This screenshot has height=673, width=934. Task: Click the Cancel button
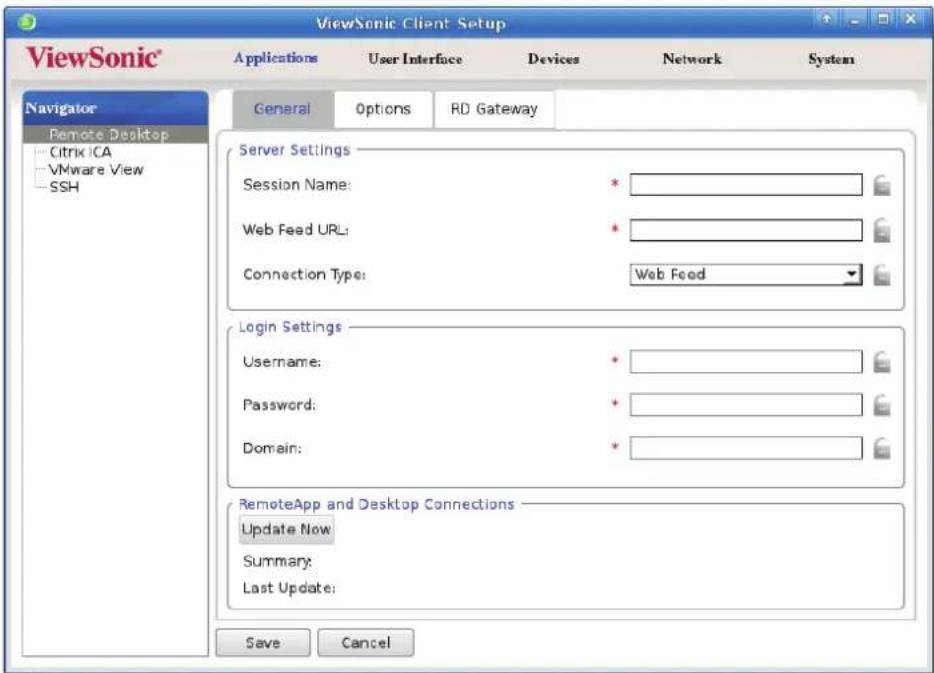(366, 643)
